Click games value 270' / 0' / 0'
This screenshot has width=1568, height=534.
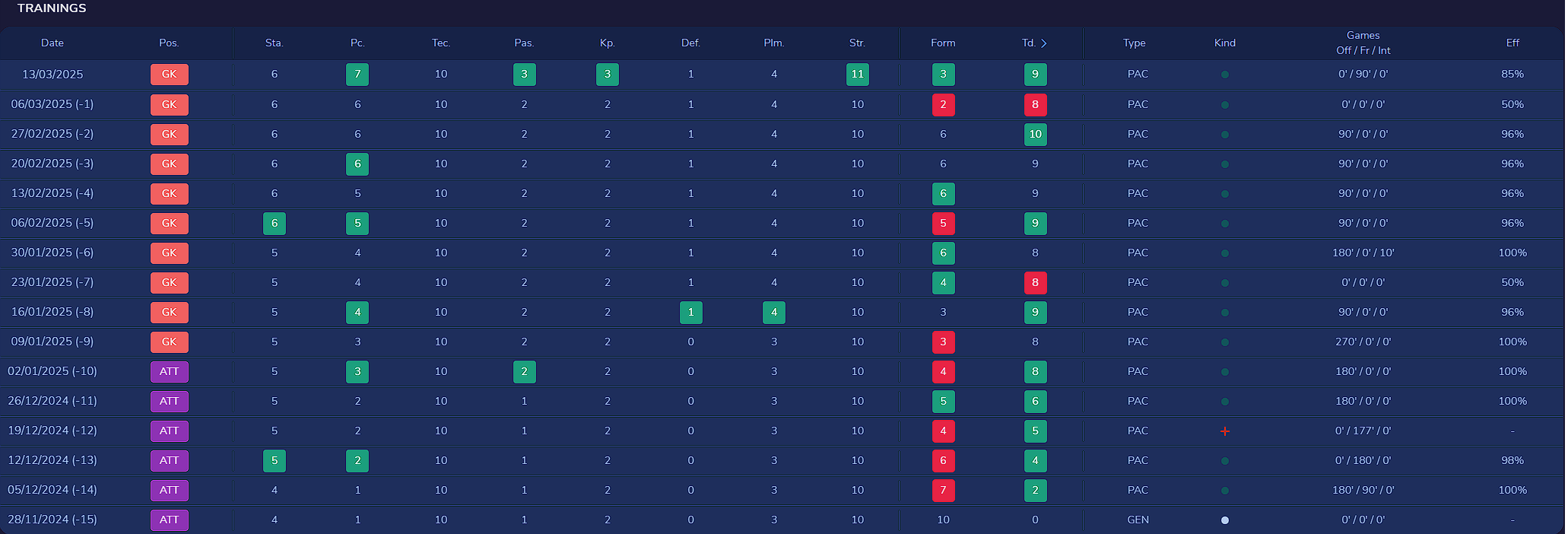pos(1363,342)
